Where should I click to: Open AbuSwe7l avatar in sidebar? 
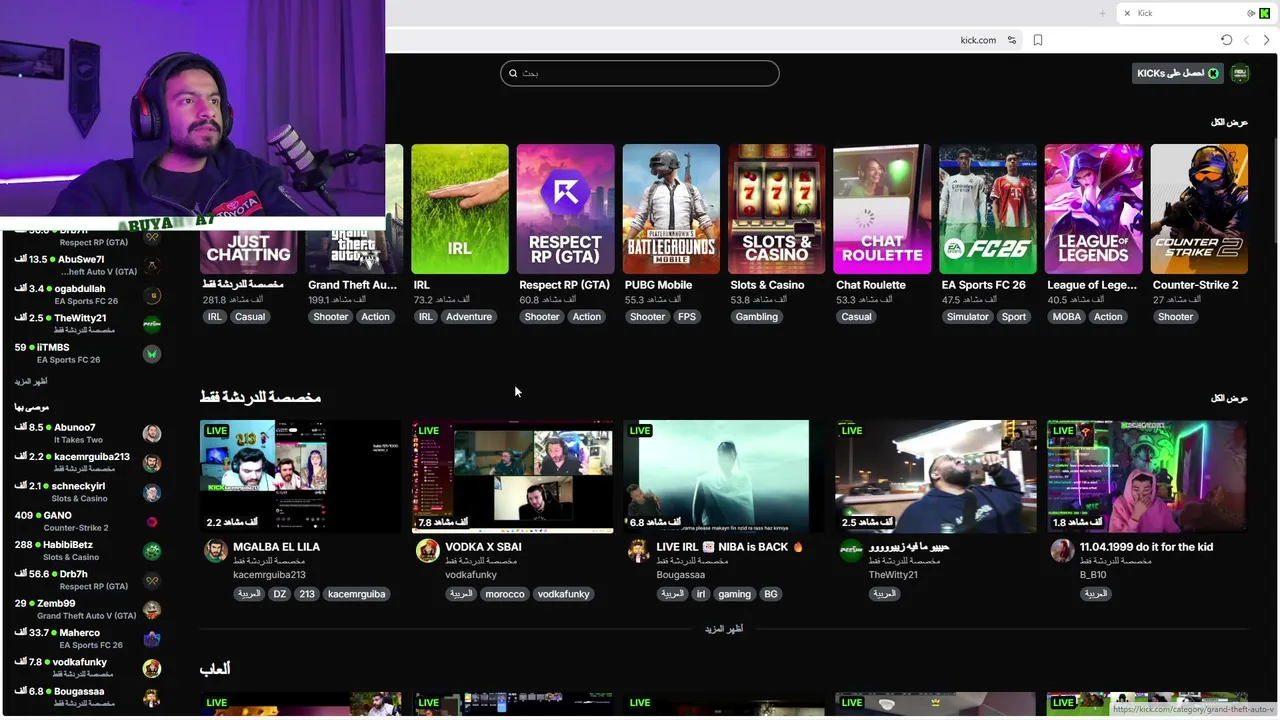152,266
